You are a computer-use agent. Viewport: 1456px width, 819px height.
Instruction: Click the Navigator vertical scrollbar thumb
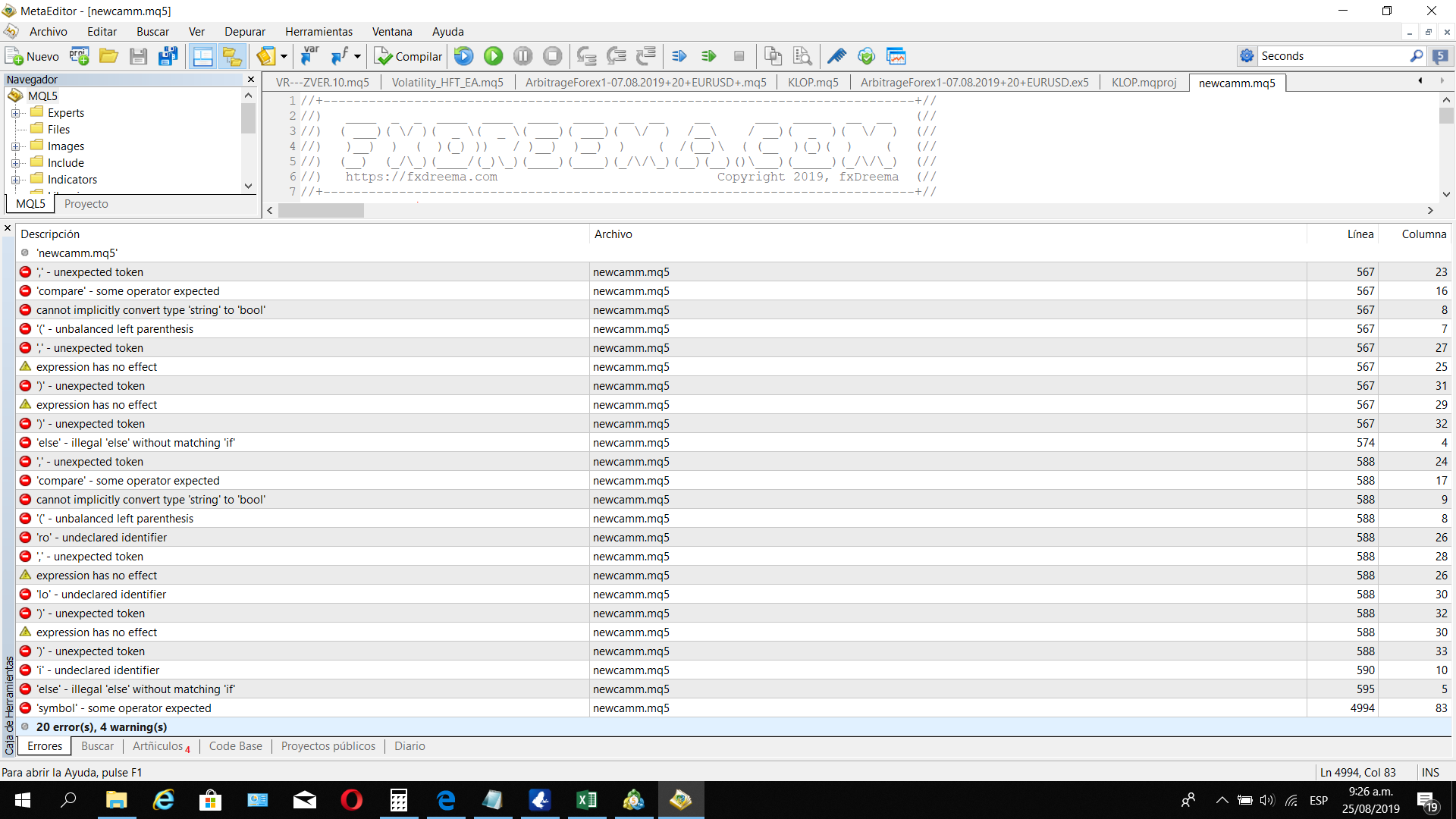248,119
